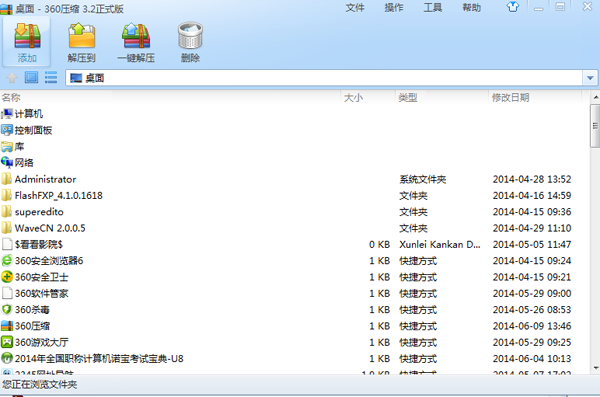Open the 帮助 (Help) menu
Screen dimensions: 600x397
[x=471, y=8]
